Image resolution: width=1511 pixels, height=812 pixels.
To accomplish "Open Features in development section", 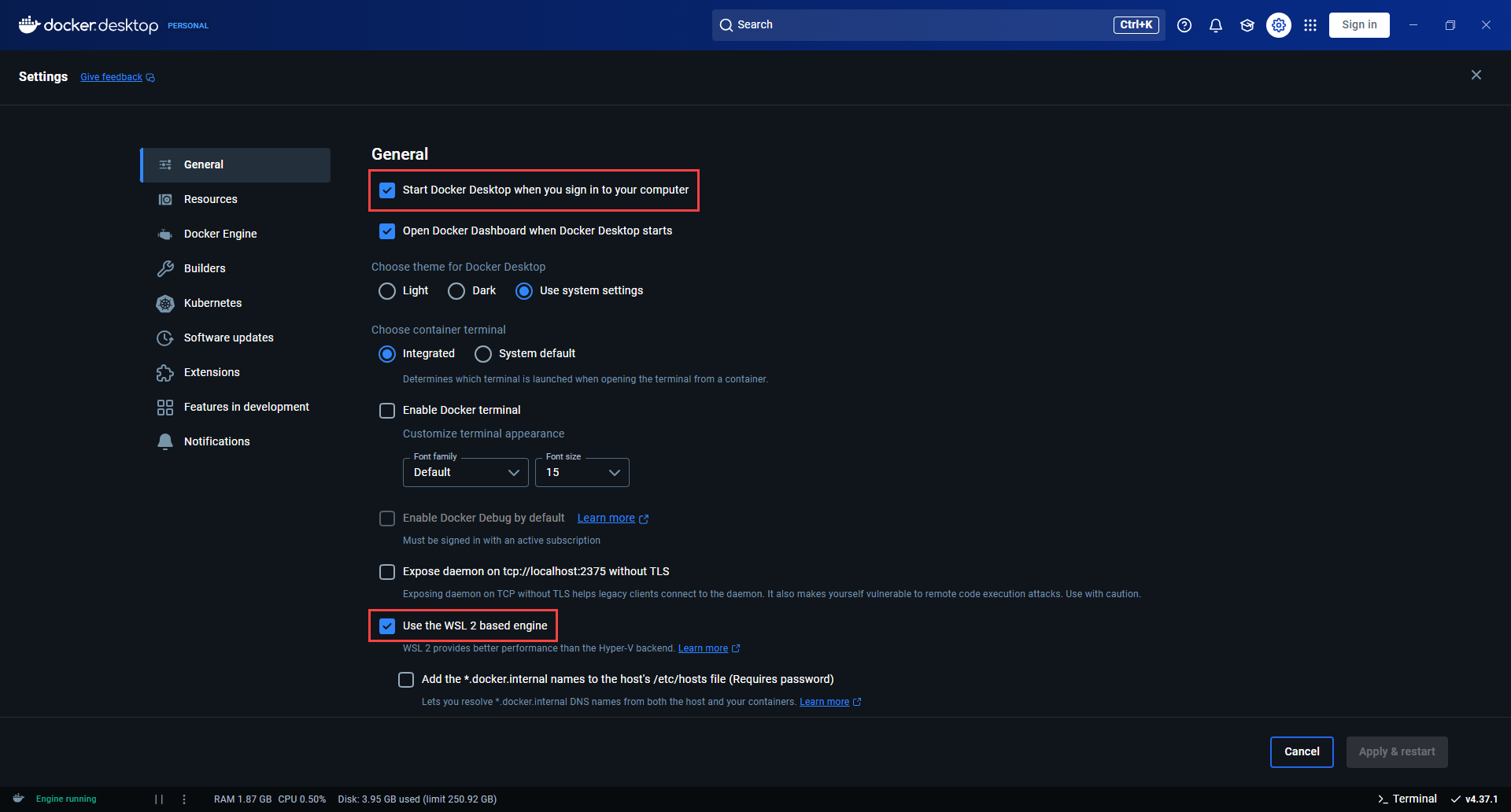I will coord(235,407).
